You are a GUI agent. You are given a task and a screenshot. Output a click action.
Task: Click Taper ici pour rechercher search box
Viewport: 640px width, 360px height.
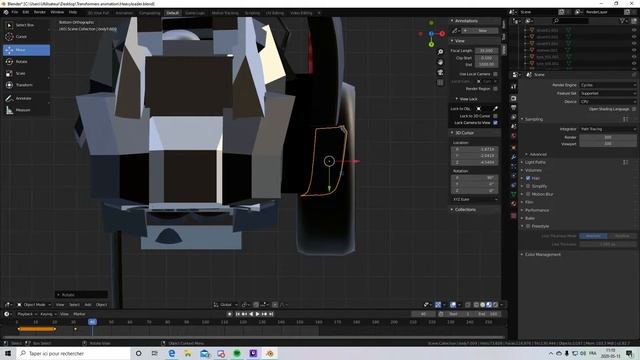pyautogui.click(x=73, y=353)
